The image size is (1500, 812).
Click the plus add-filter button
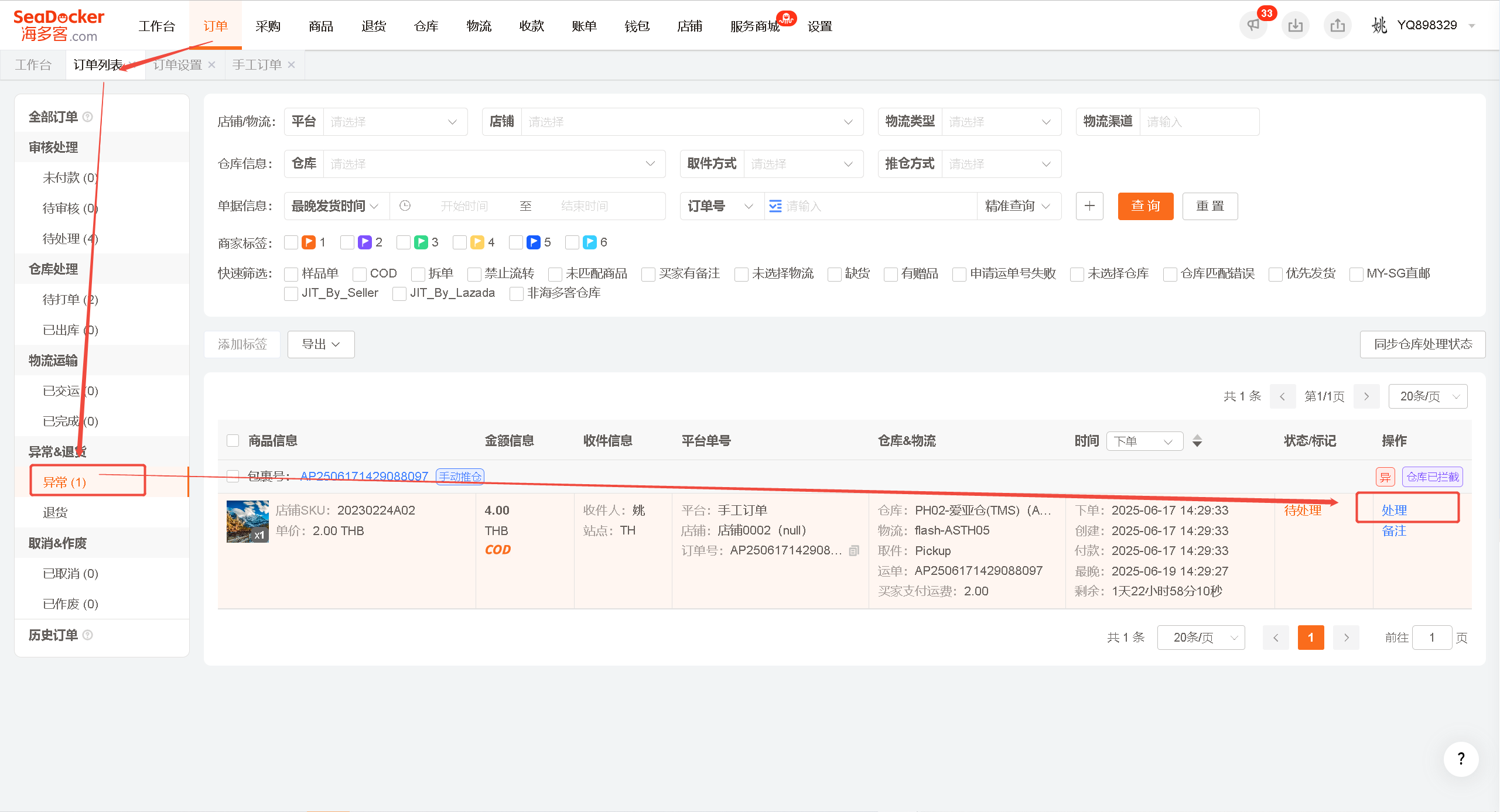pyautogui.click(x=1089, y=206)
